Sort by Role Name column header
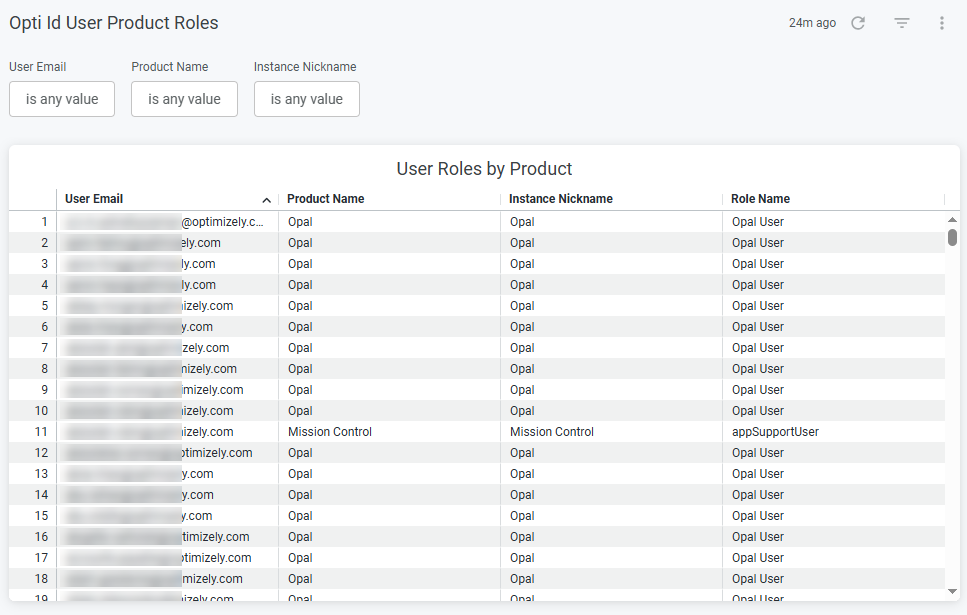Image resolution: width=967 pixels, height=615 pixels. click(x=760, y=199)
